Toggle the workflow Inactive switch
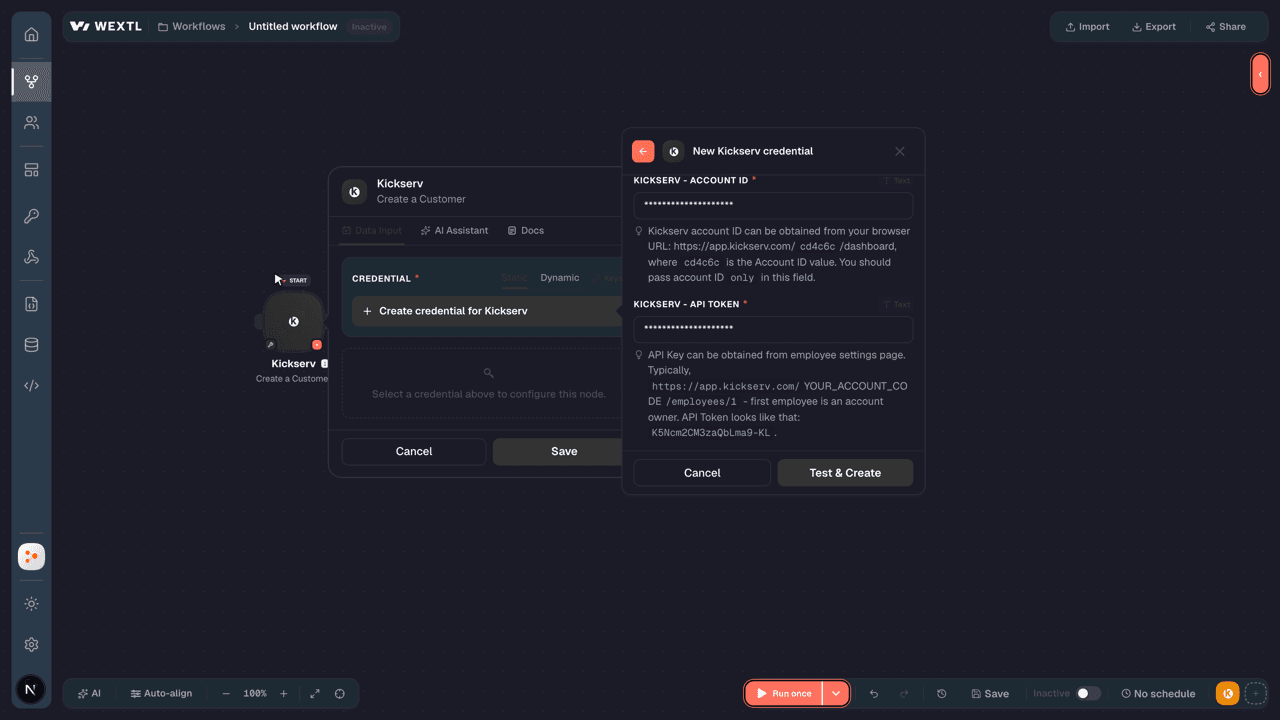The width and height of the screenshot is (1280, 720). pos(1088,694)
